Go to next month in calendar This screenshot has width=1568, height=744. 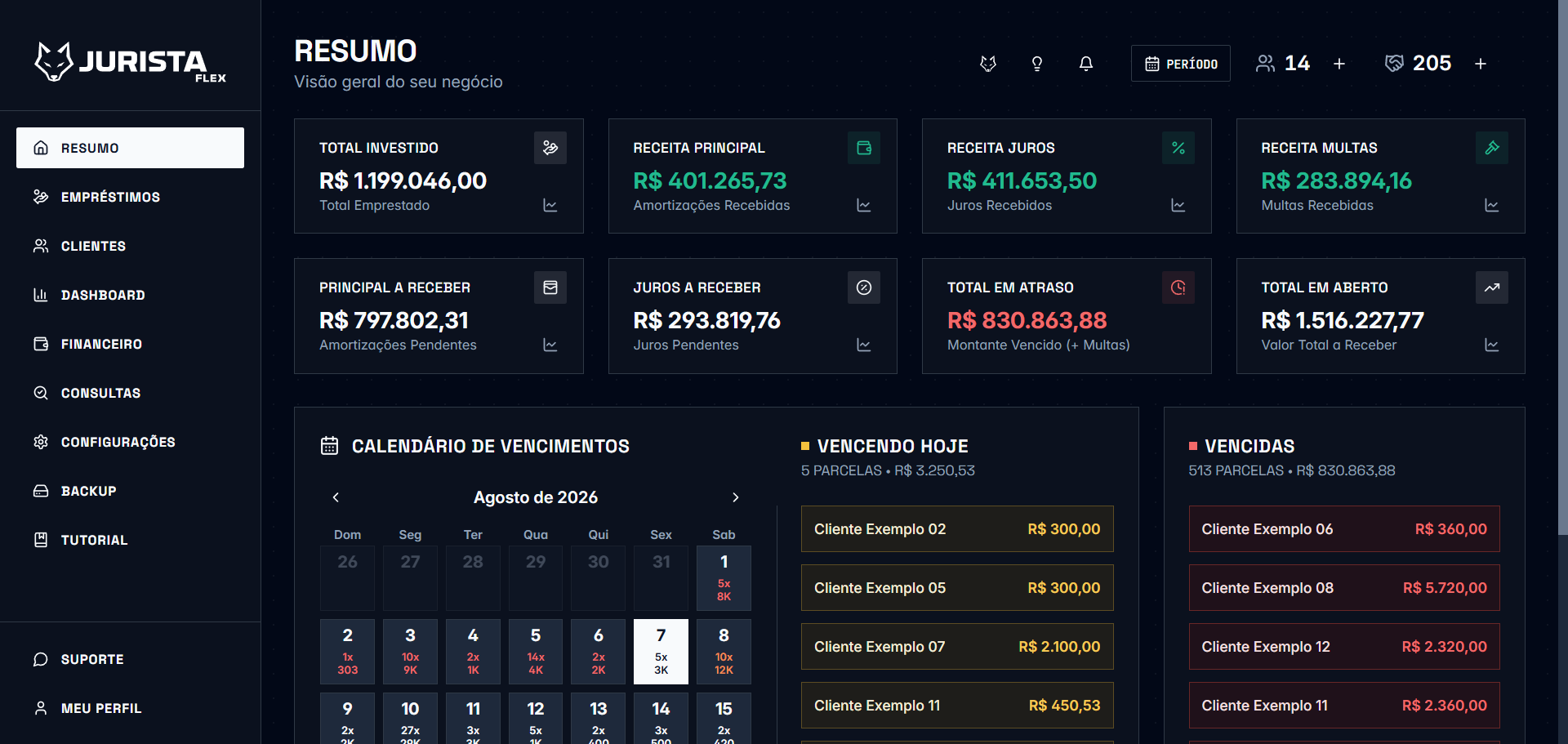tap(736, 497)
